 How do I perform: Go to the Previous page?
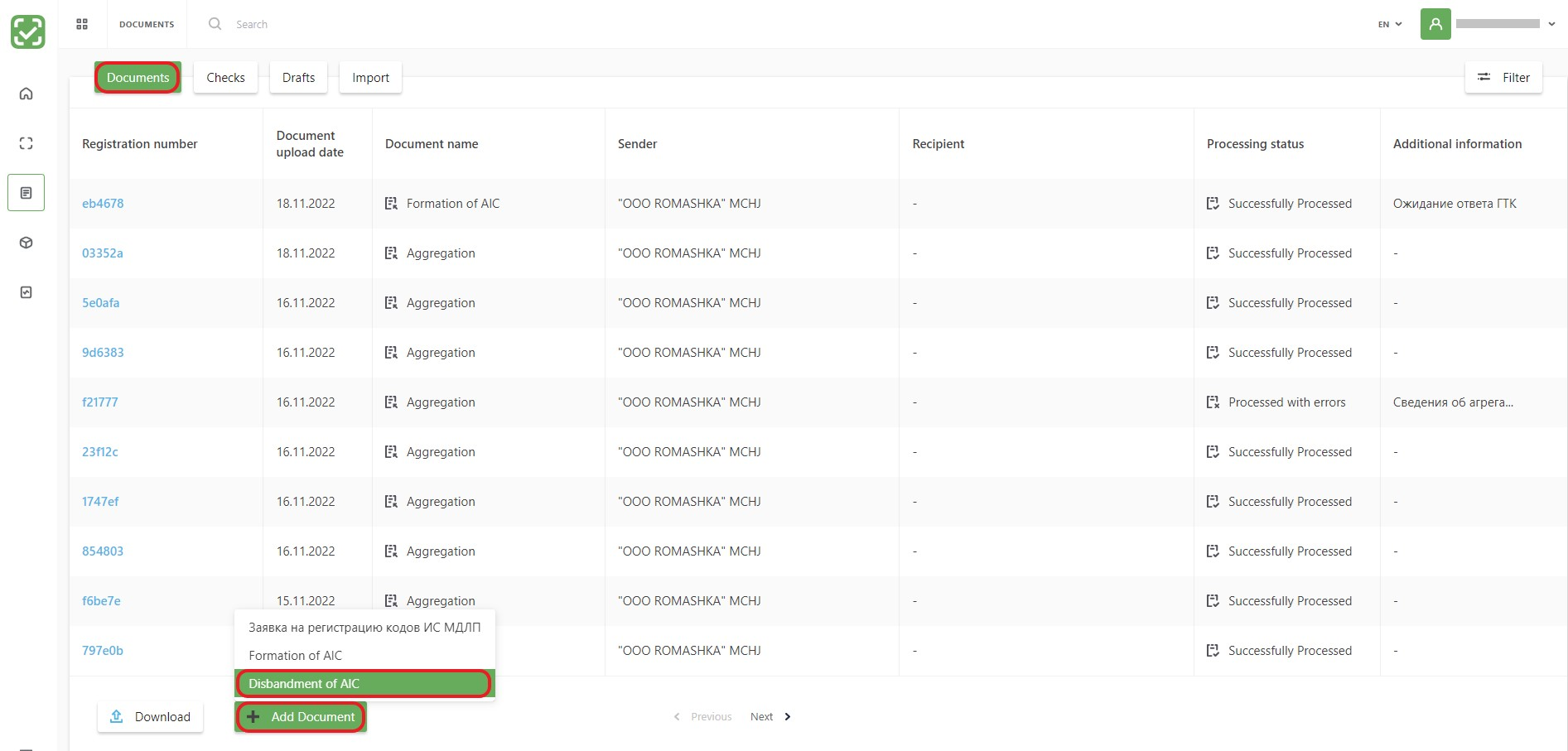click(702, 717)
